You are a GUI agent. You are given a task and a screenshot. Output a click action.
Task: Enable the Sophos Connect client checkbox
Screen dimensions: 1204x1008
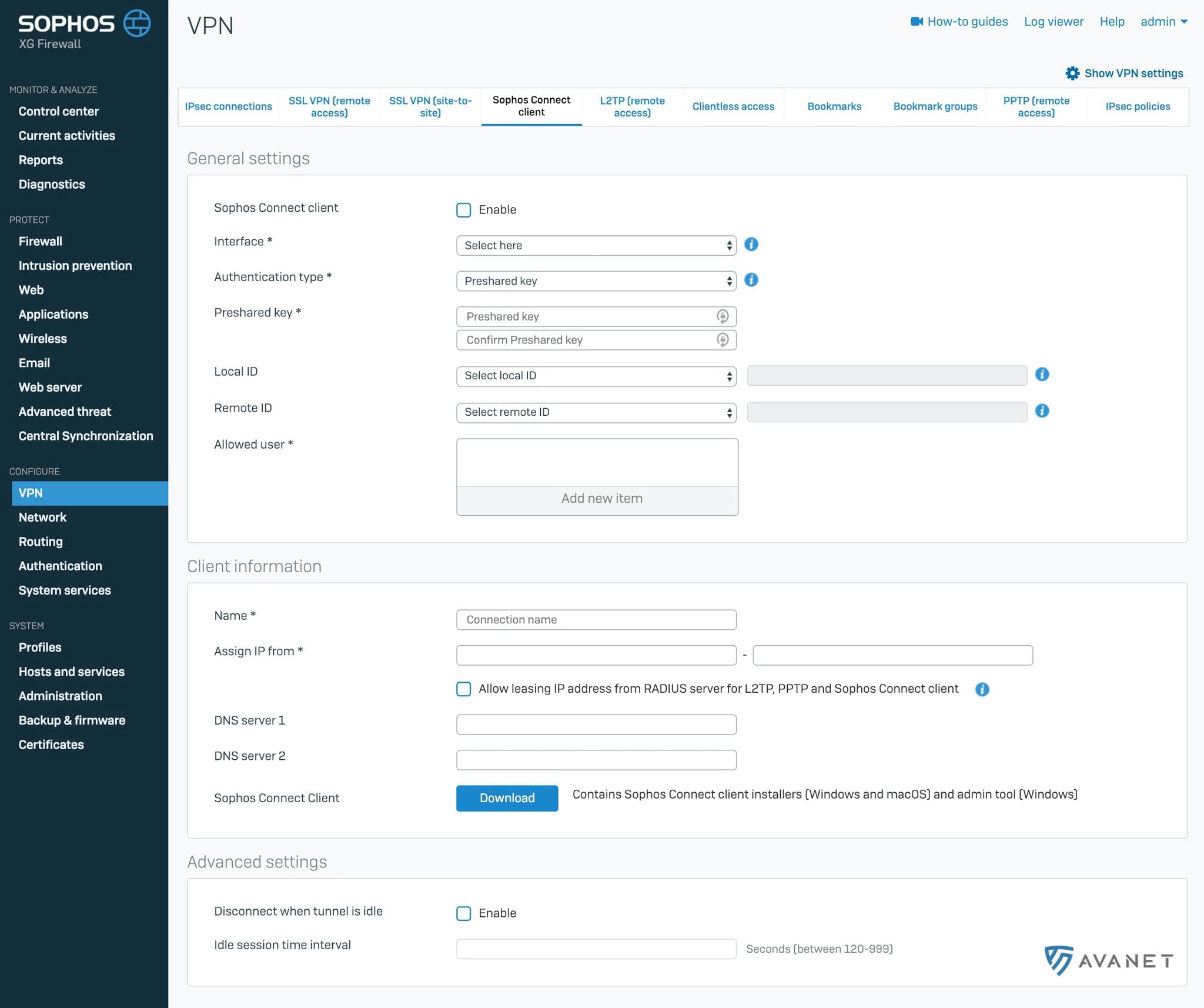464,210
